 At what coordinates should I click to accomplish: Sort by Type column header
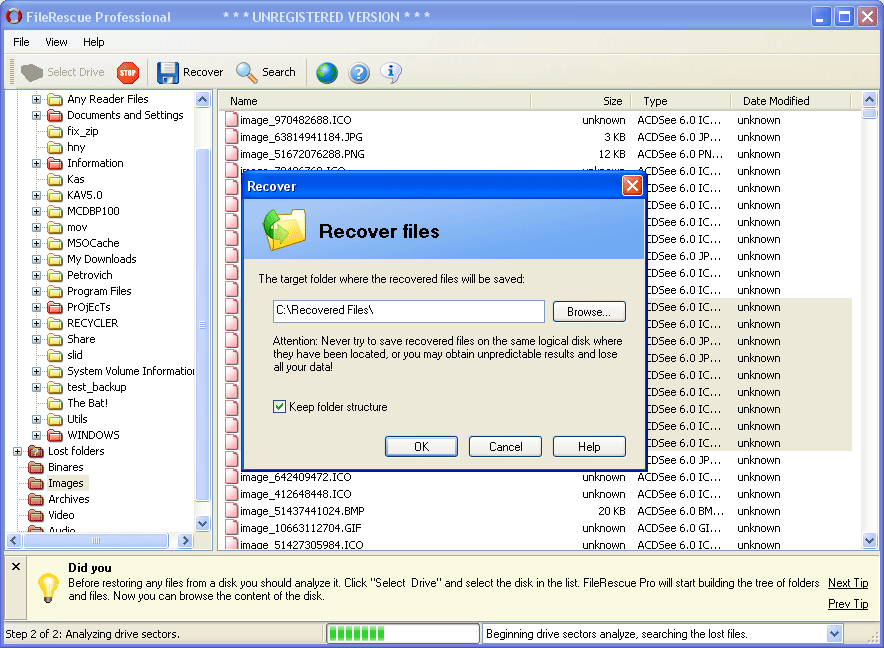click(x=680, y=101)
